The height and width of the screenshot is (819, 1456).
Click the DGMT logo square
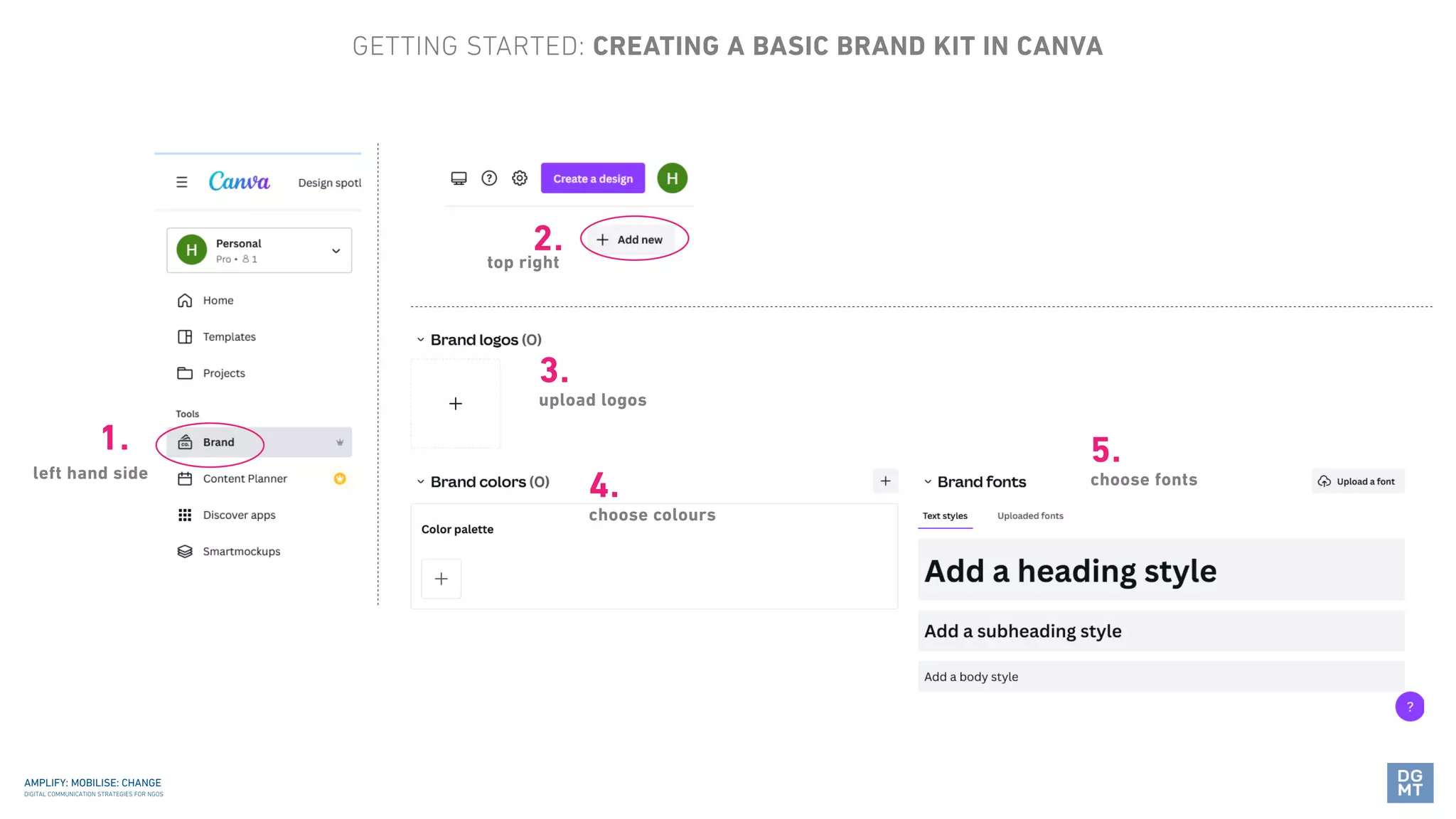coord(1410,783)
